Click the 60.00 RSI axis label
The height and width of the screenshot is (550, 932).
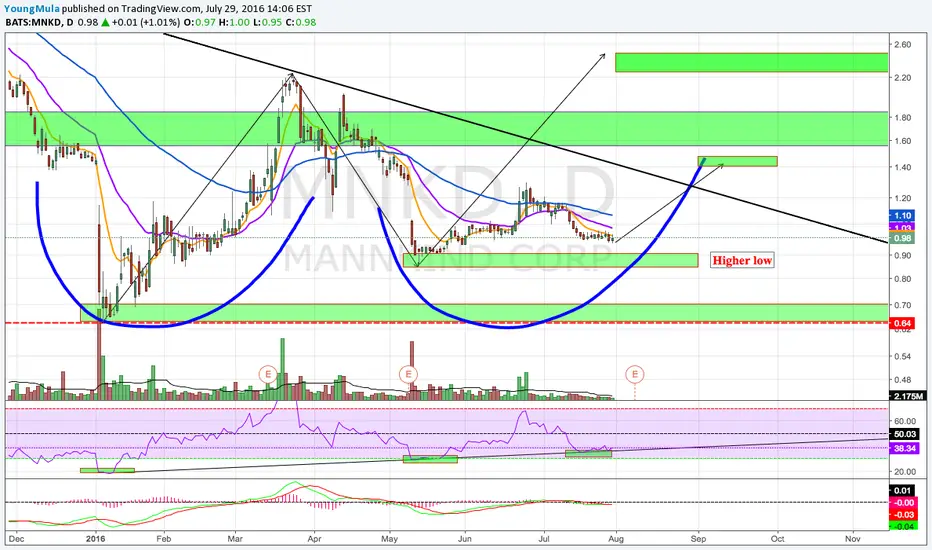click(x=904, y=421)
